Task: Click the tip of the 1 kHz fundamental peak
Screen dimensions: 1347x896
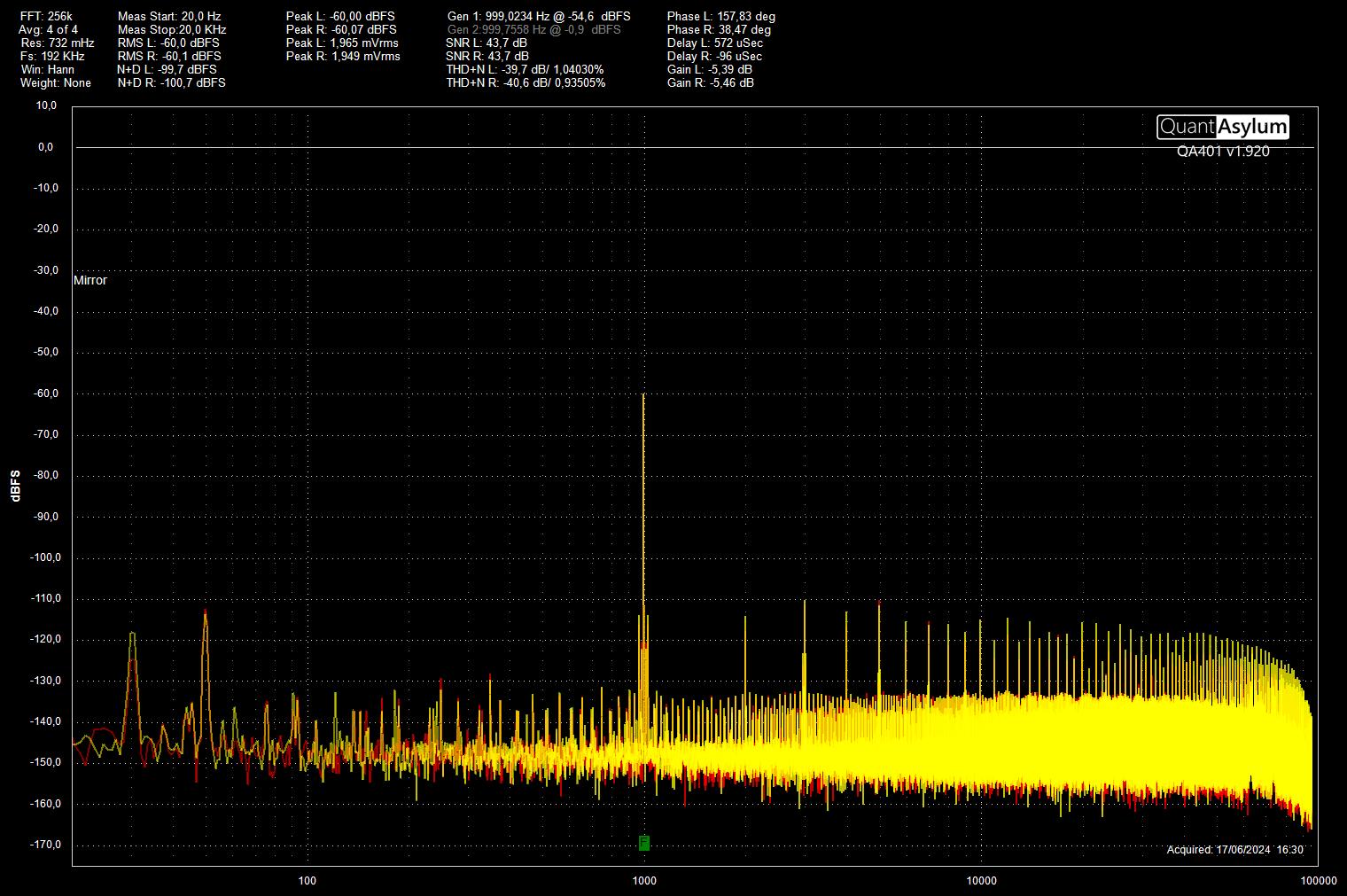Action: coord(644,394)
